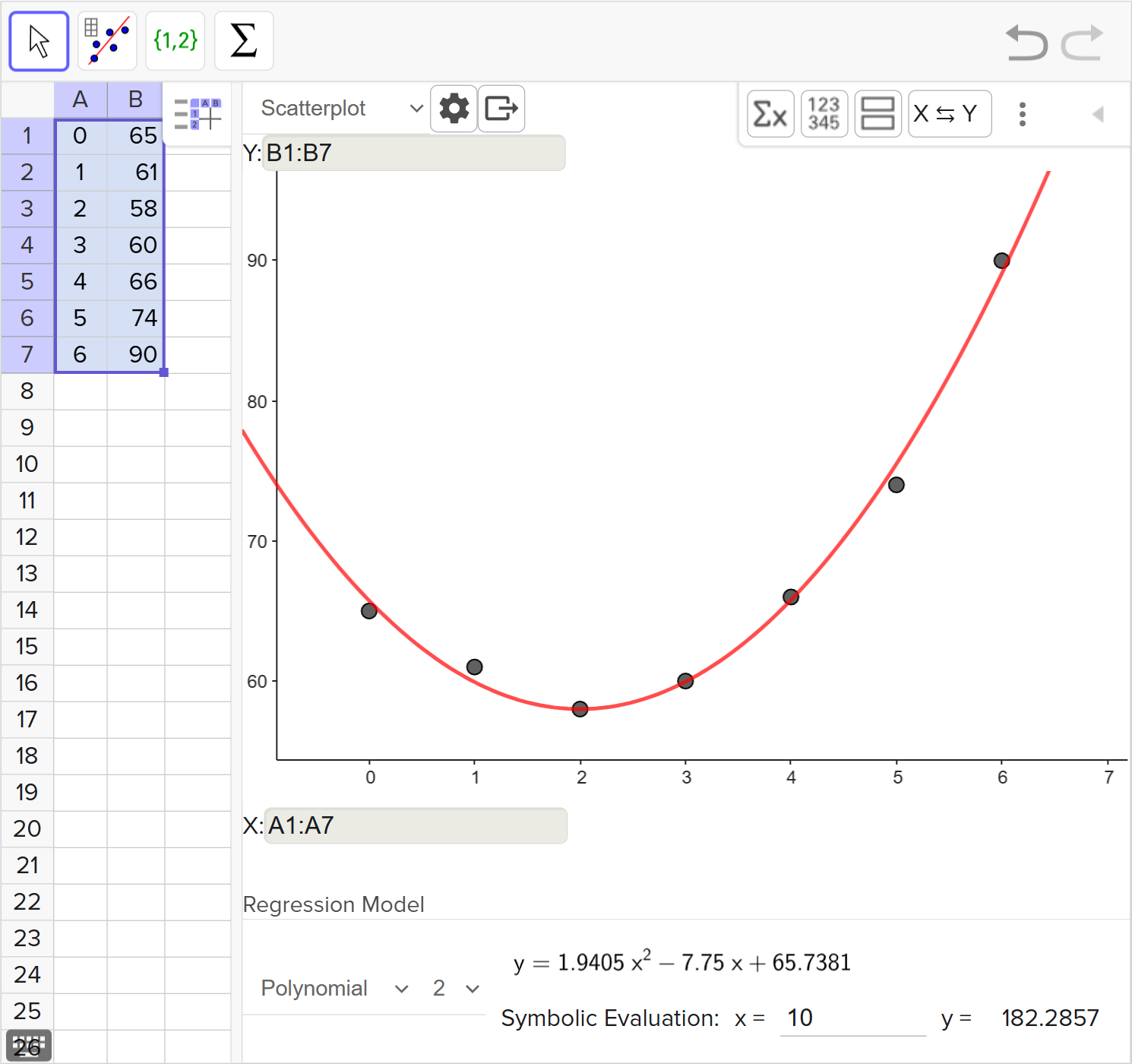Viewport: 1132px width, 1064px height.
Task: Click the regression equation text
Action: click(682, 962)
